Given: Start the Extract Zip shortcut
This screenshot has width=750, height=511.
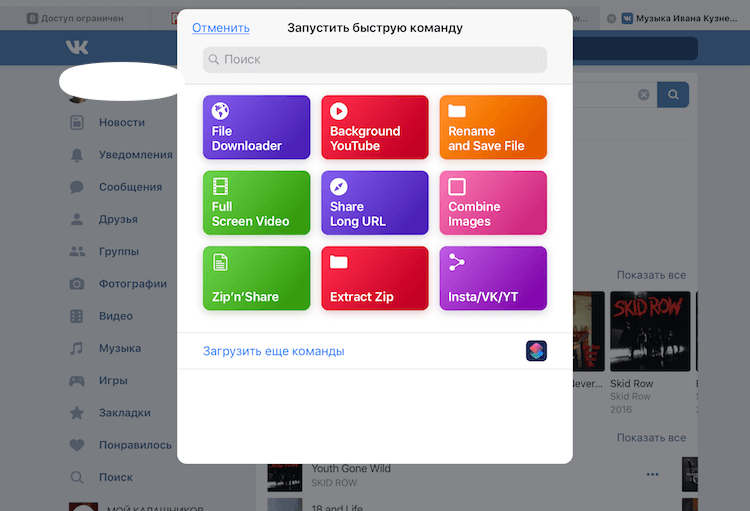Looking at the screenshot, I should pos(375,278).
